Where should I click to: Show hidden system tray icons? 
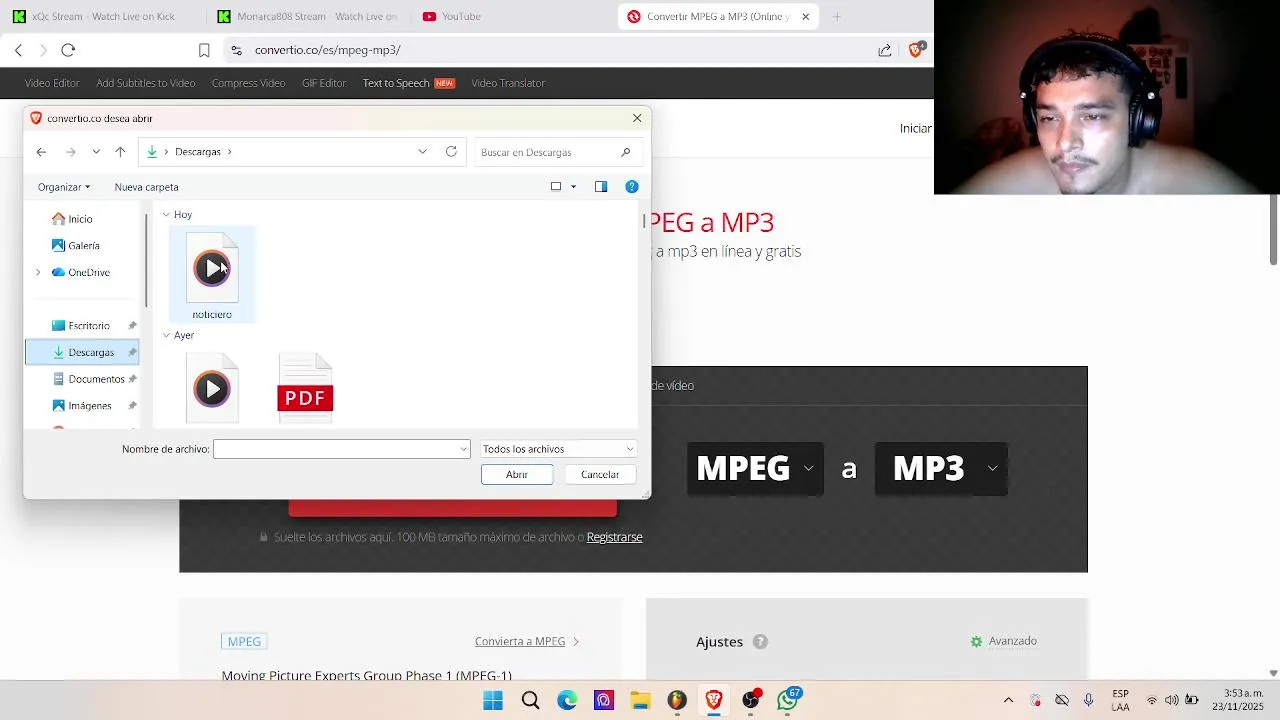(x=1008, y=700)
